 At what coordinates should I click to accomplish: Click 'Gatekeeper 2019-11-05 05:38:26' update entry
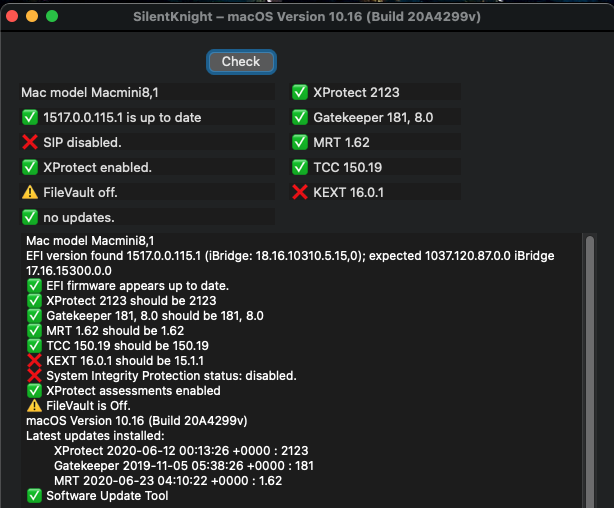pos(184,466)
